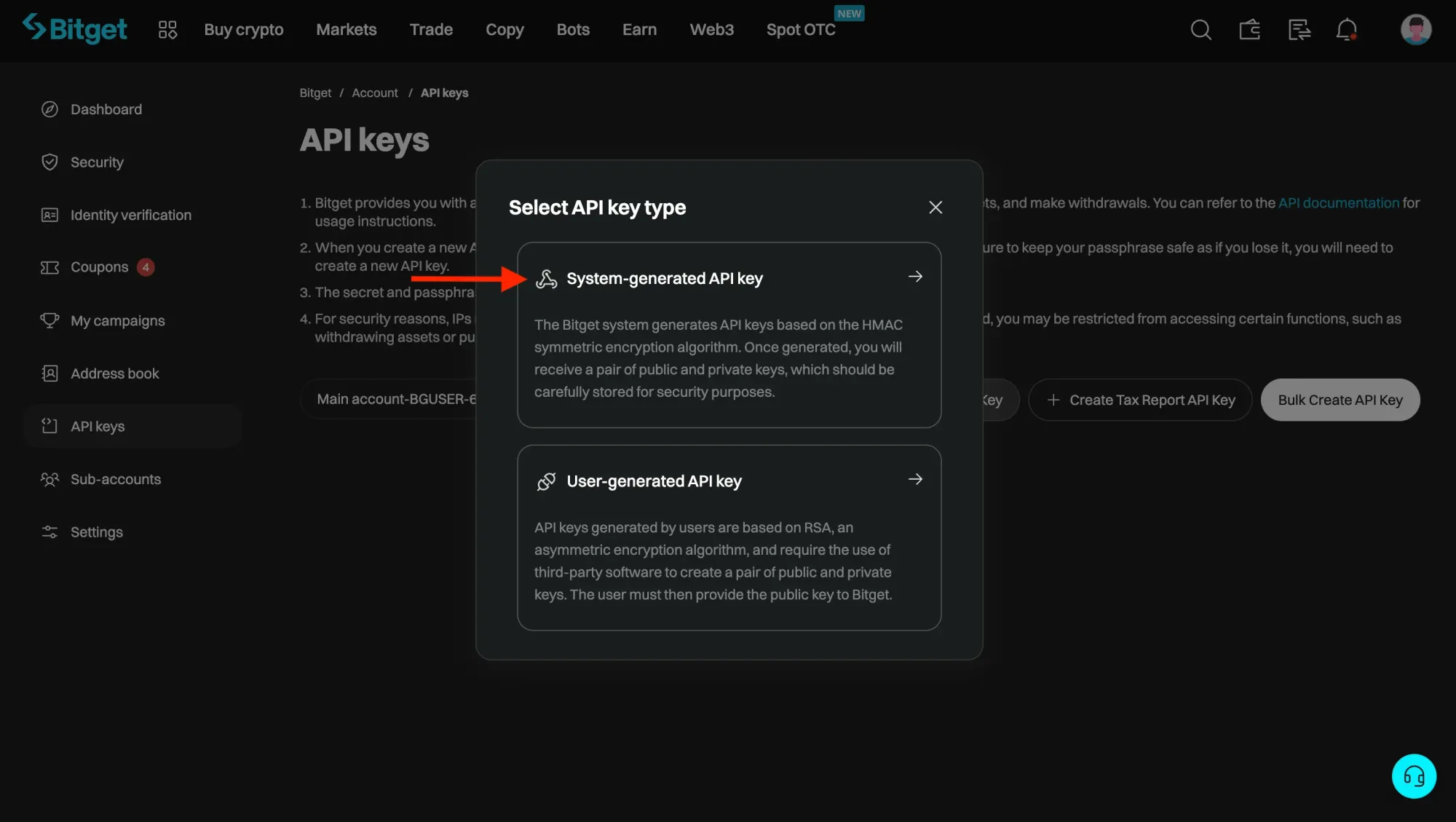
Task: Click the Dashboard compass icon
Action: [x=50, y=109]
